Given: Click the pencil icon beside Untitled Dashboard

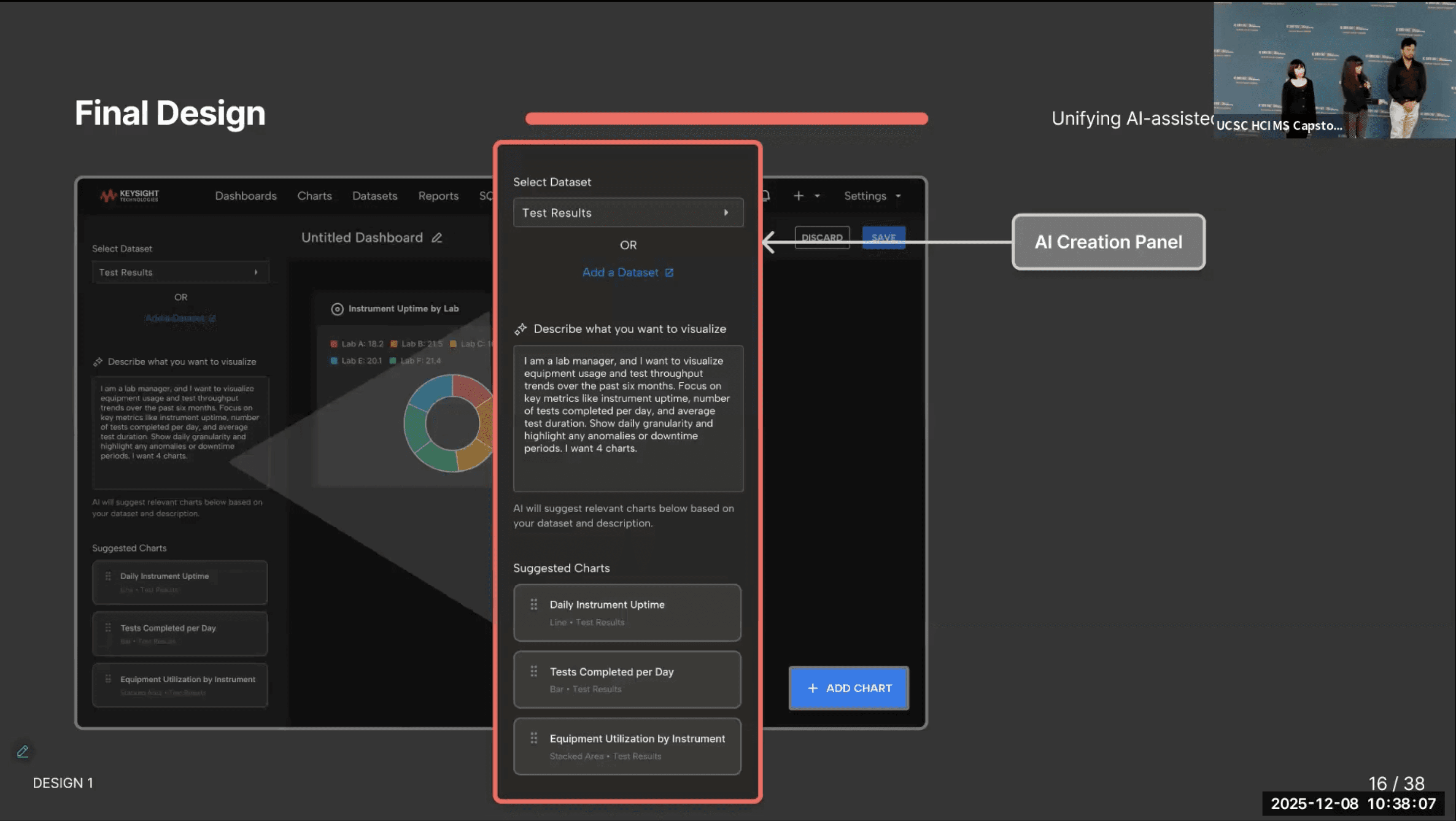Looking at the screenshot, I should [437, 238].
